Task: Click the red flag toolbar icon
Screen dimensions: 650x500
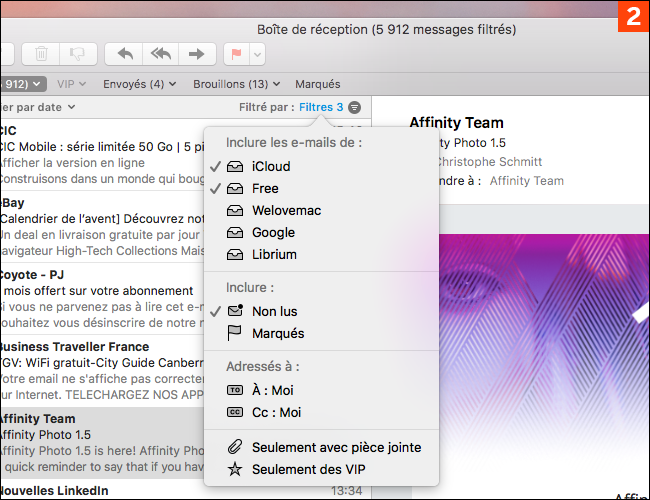Action: point(236,54)
